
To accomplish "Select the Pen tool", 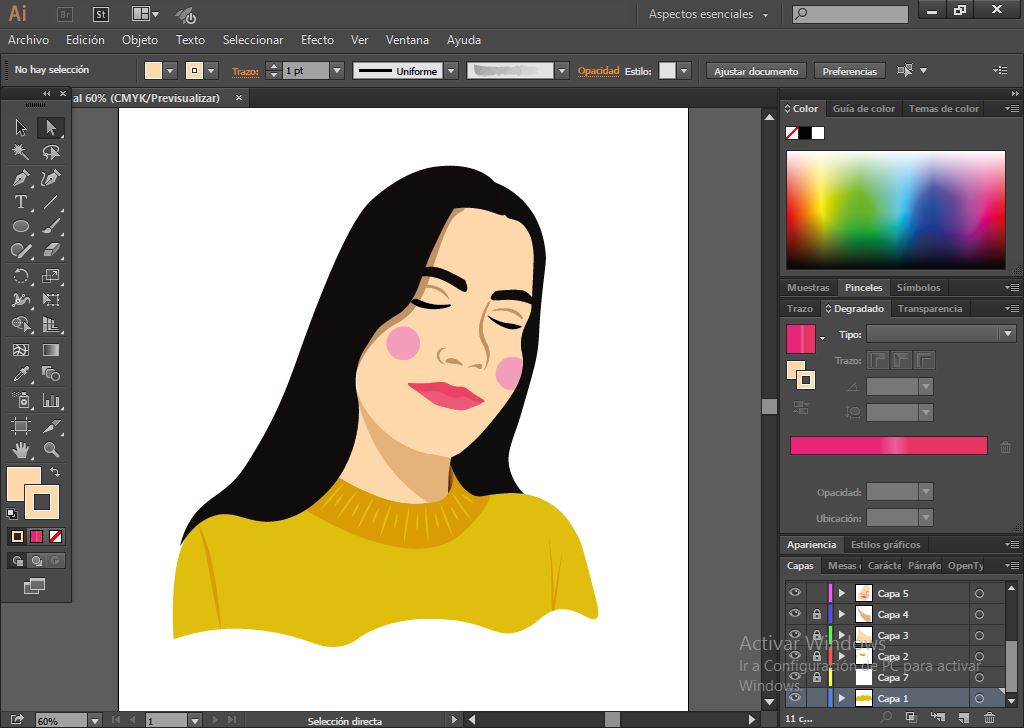I will coord(21,177).
